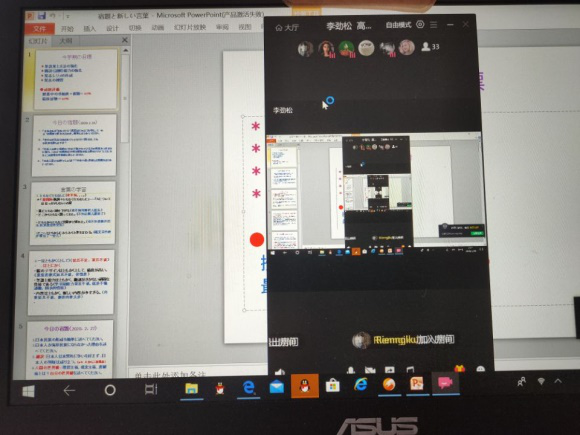Open Microsoft Store from the taskbar
This screenshot has height=435, width=580.
[x=333, y=386]
